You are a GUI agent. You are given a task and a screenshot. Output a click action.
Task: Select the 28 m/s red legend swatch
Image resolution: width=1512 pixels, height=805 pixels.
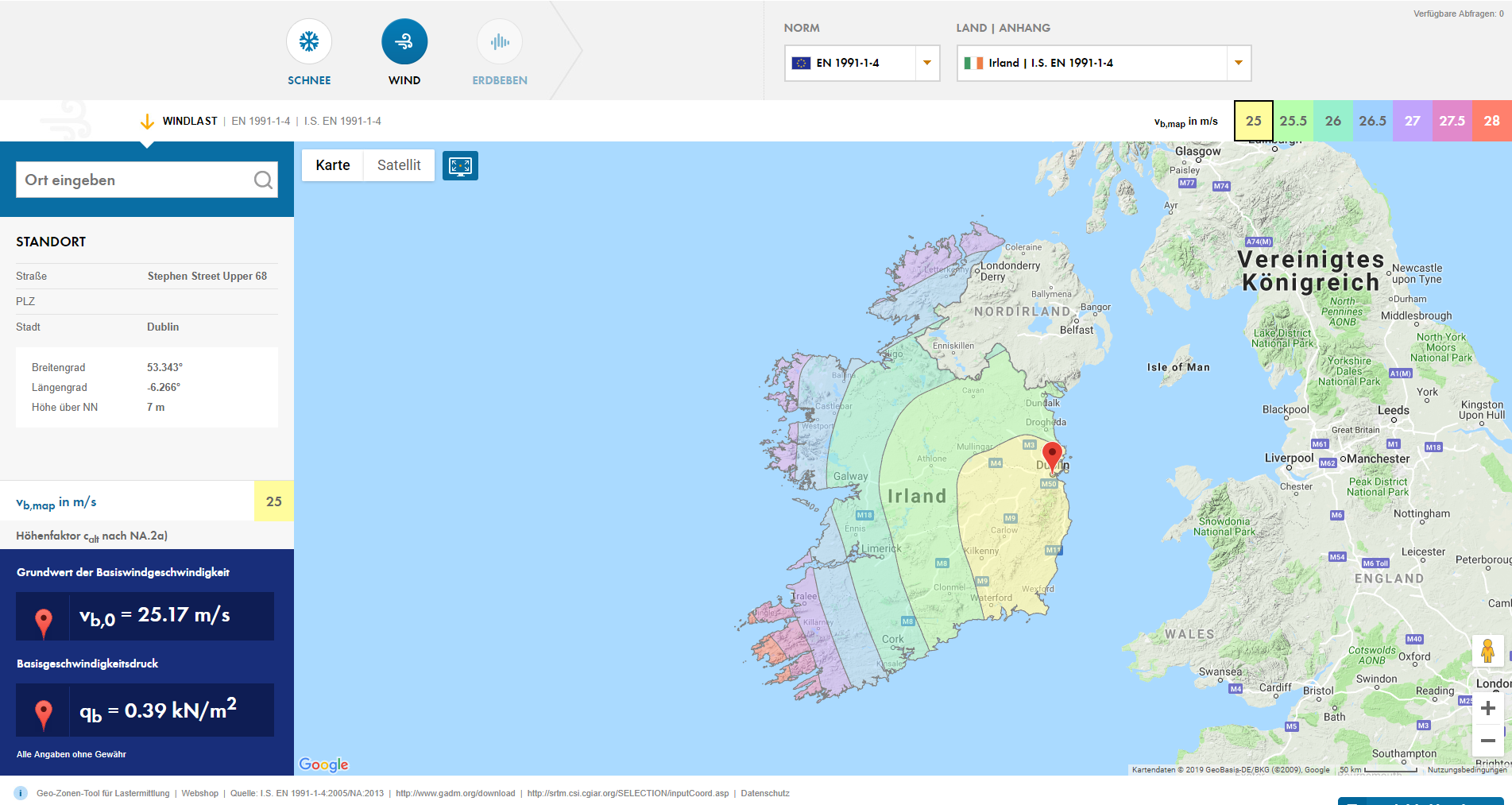[1491, 121]
